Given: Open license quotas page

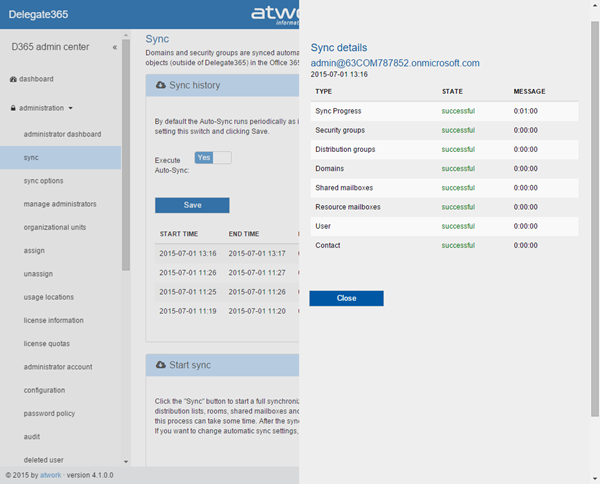Looking at the screenshot, I should (47, 344).
